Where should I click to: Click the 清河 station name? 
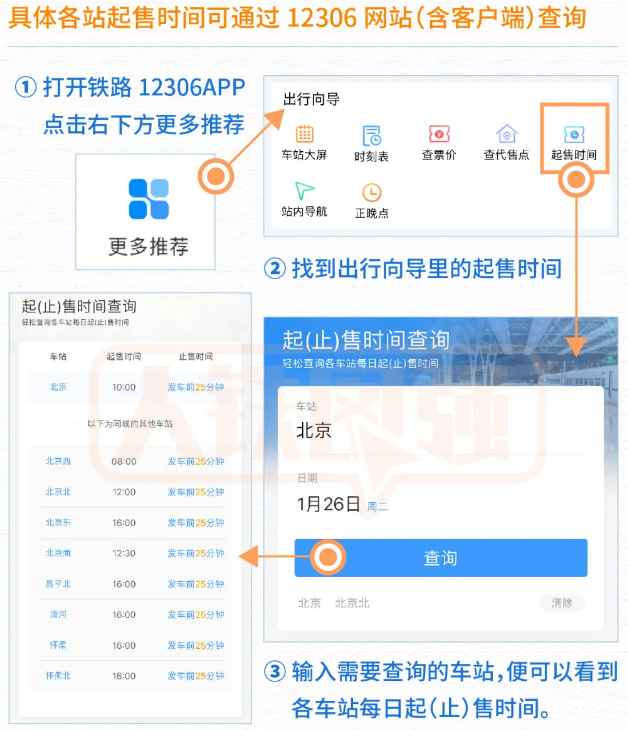point(58,615)
